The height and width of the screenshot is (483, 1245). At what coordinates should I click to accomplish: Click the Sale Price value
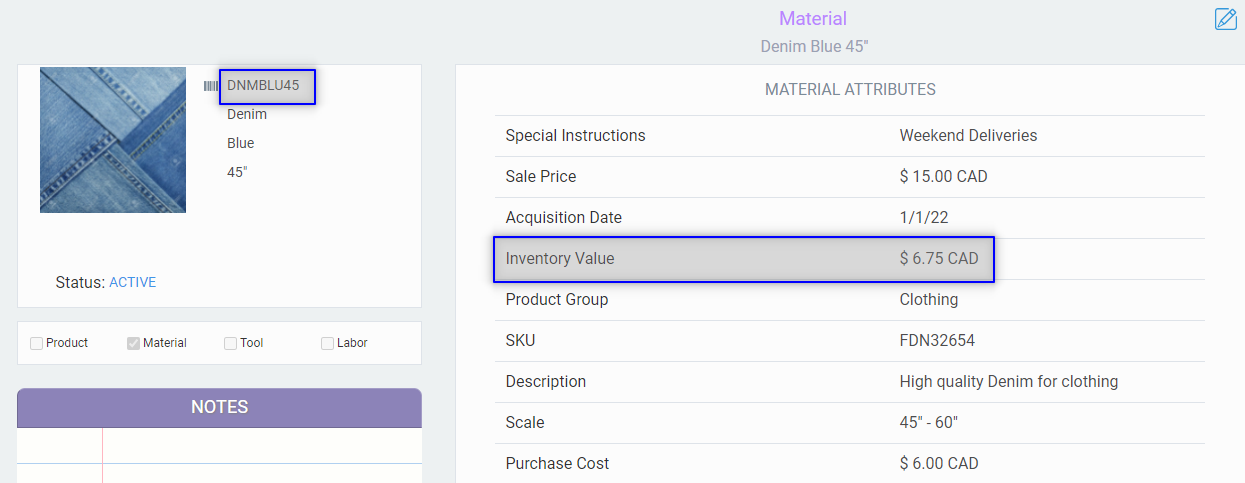943,177
